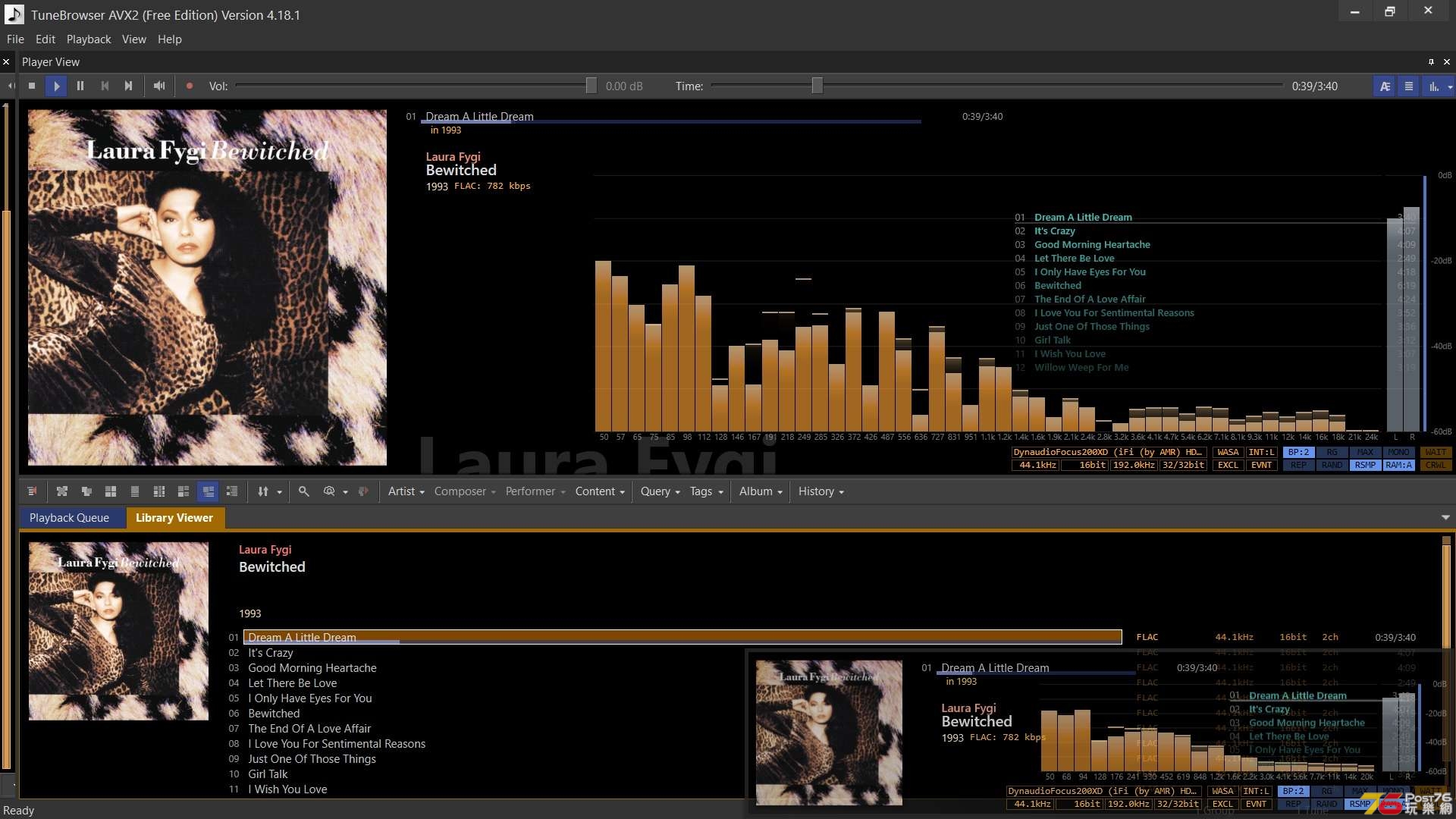Toggle the BP:2 indicator
Screen dimensions: 1456x819
(x=1298, y=452)
